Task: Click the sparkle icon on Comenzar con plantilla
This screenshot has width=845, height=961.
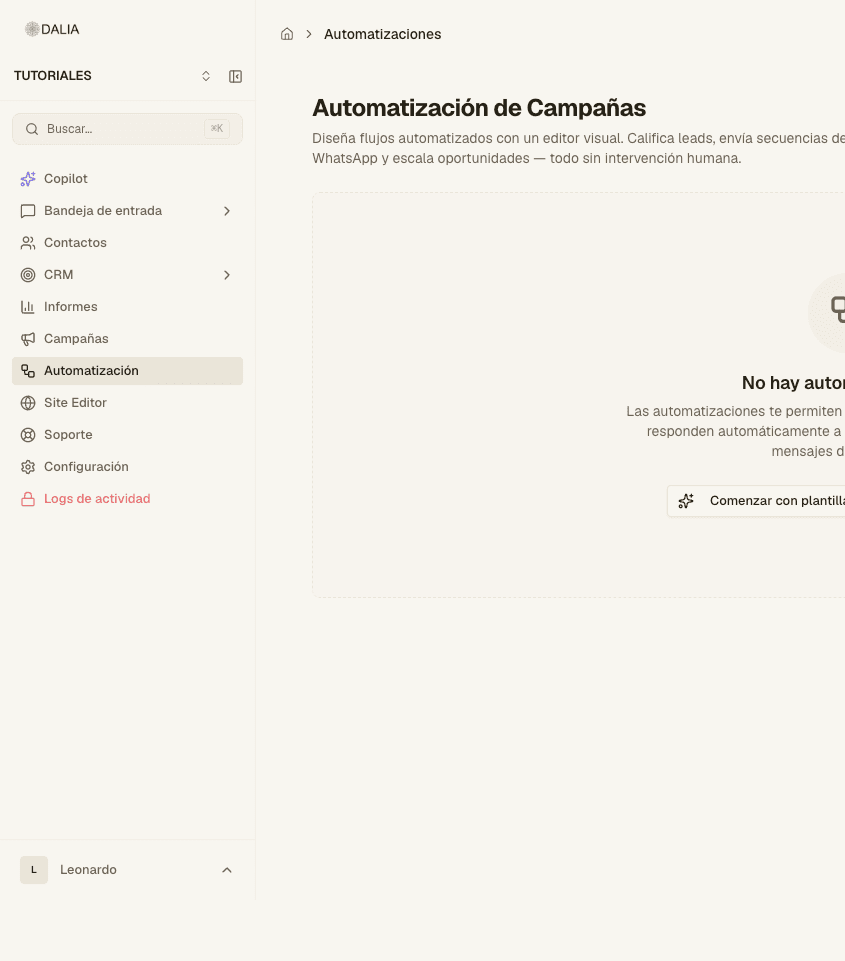Action: point(686,501)
